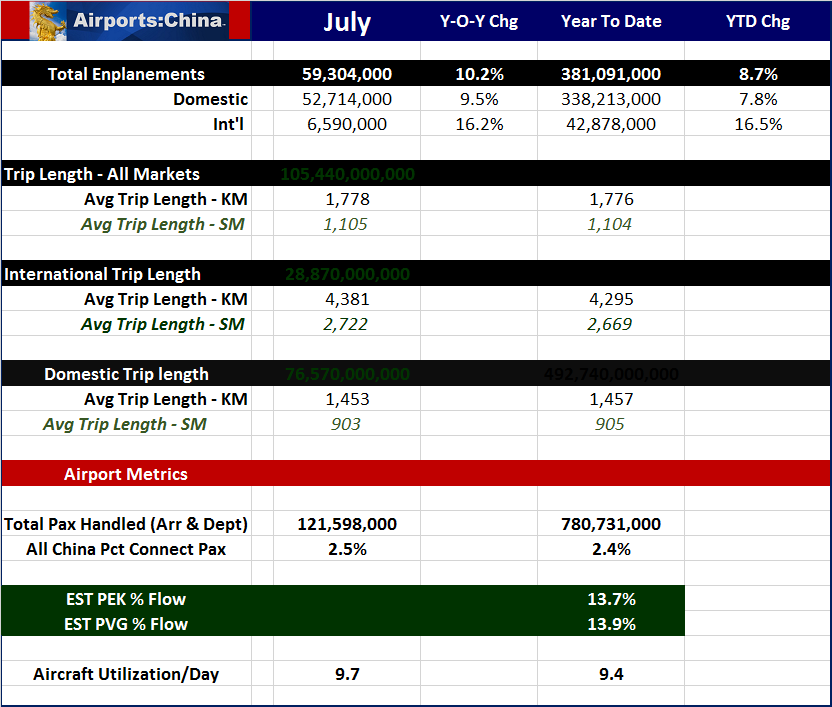
Task: Select the Airports:China title header
Action: [x=148, y=21]
